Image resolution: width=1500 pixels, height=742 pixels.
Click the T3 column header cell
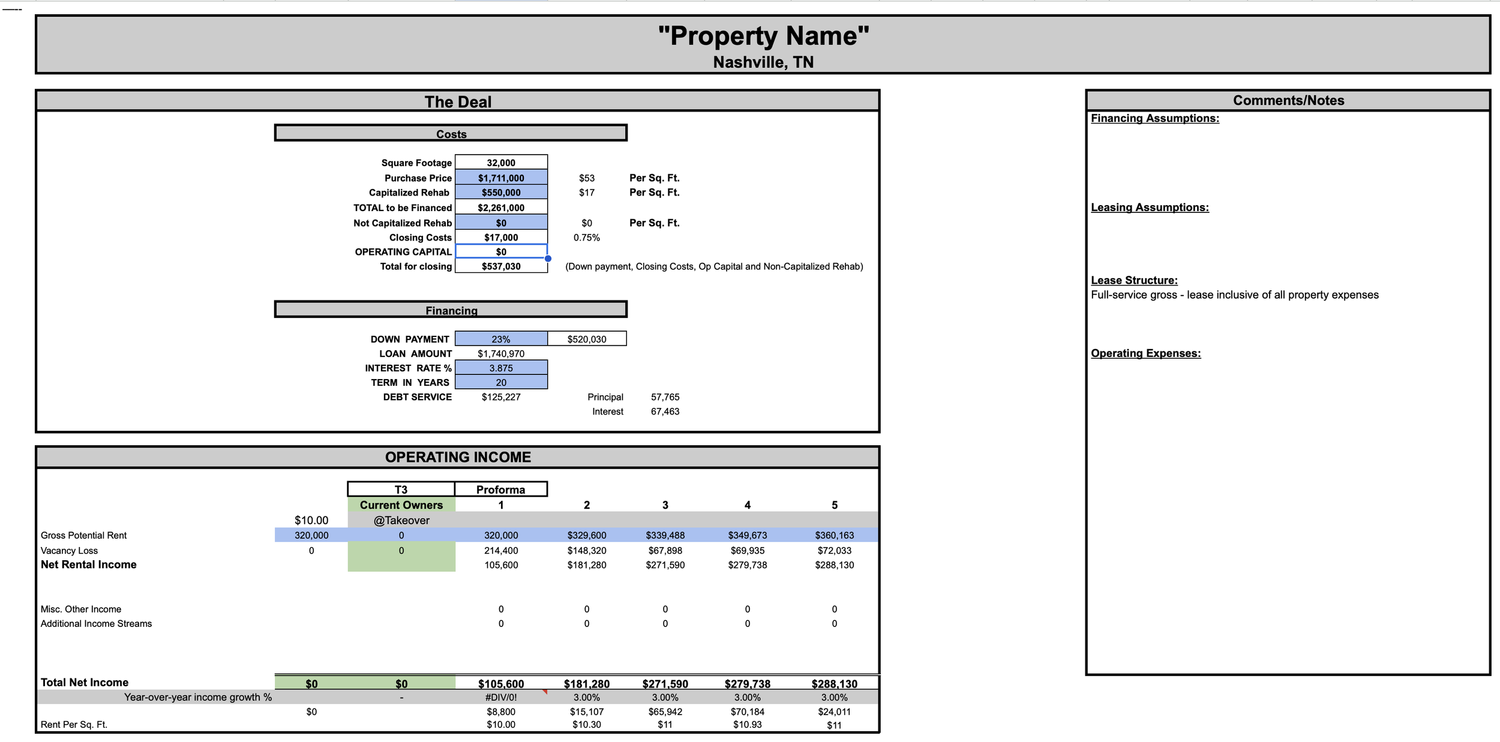pyautogui.click(x=401, y=490)
